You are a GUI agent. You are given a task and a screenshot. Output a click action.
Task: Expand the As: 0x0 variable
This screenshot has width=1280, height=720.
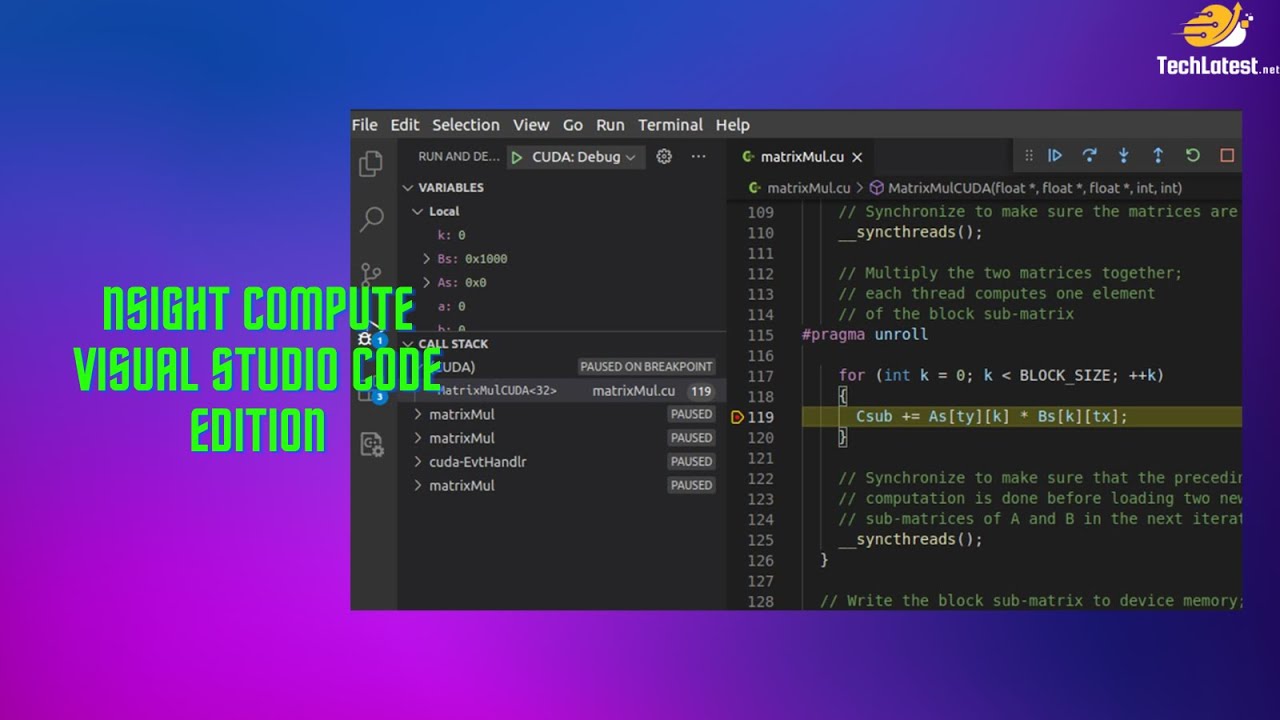tap(428, 283)
